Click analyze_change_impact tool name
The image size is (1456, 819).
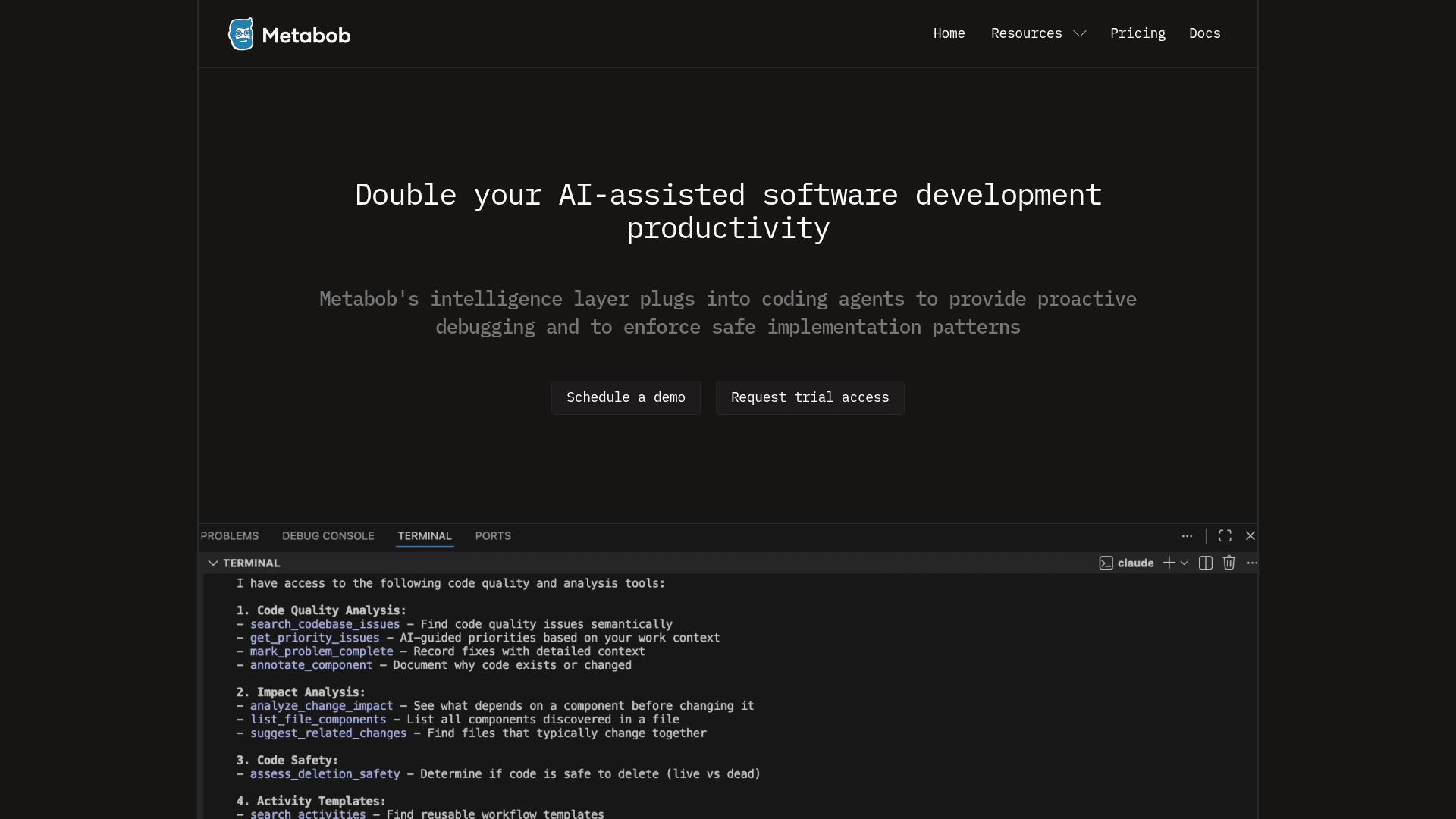[x=322, y=706]
